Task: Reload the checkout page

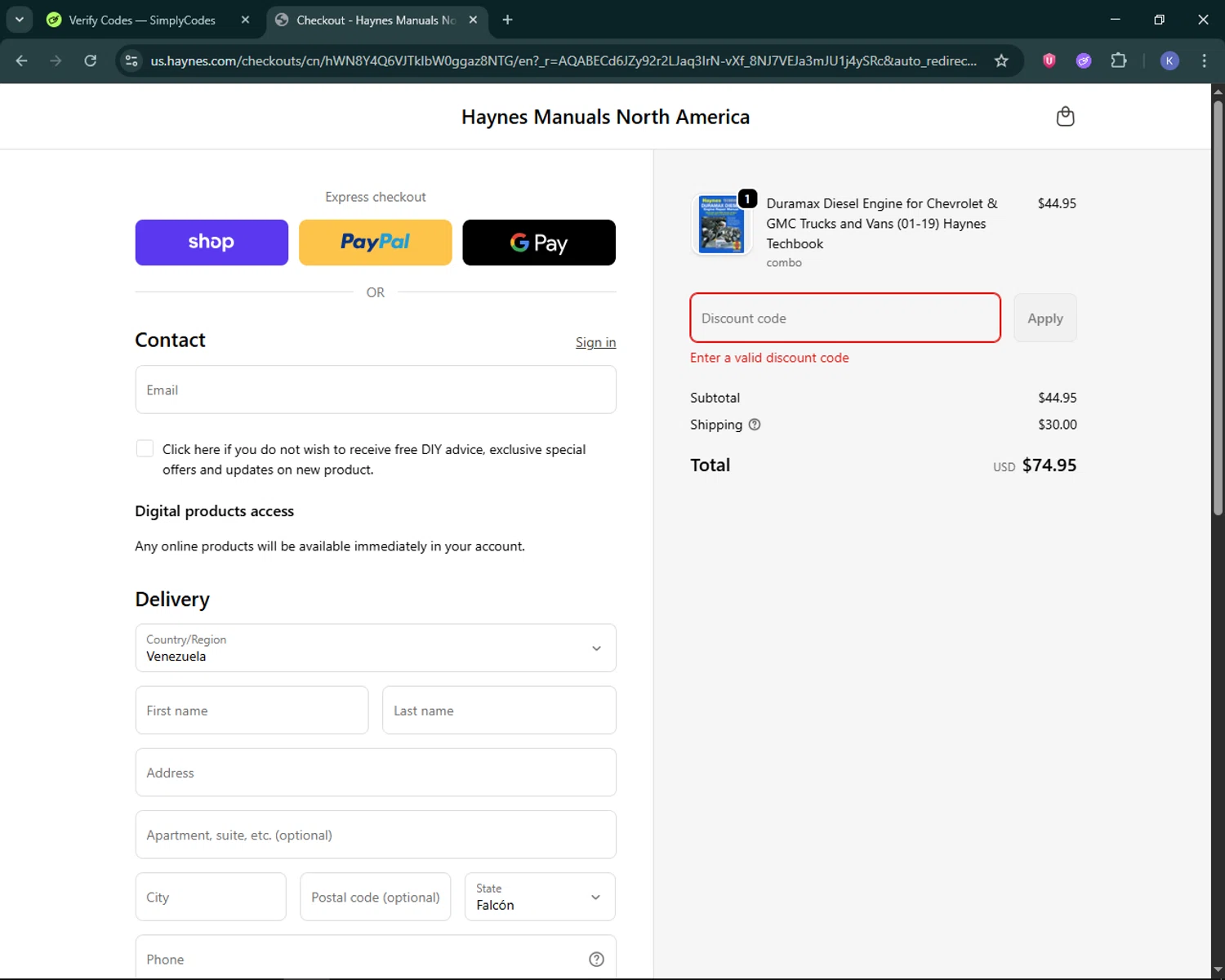Action: (91, 60)
